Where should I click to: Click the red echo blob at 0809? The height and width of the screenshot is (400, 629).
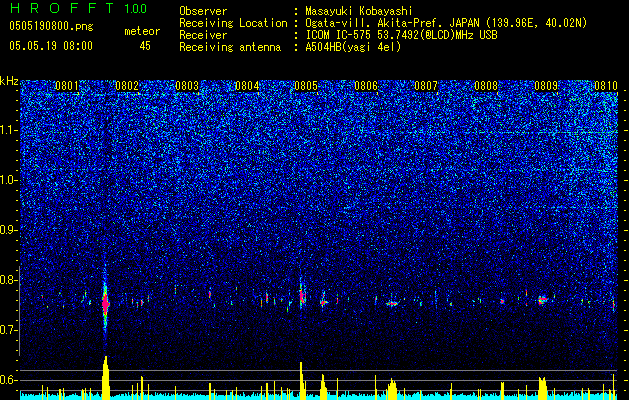[543, 299]
